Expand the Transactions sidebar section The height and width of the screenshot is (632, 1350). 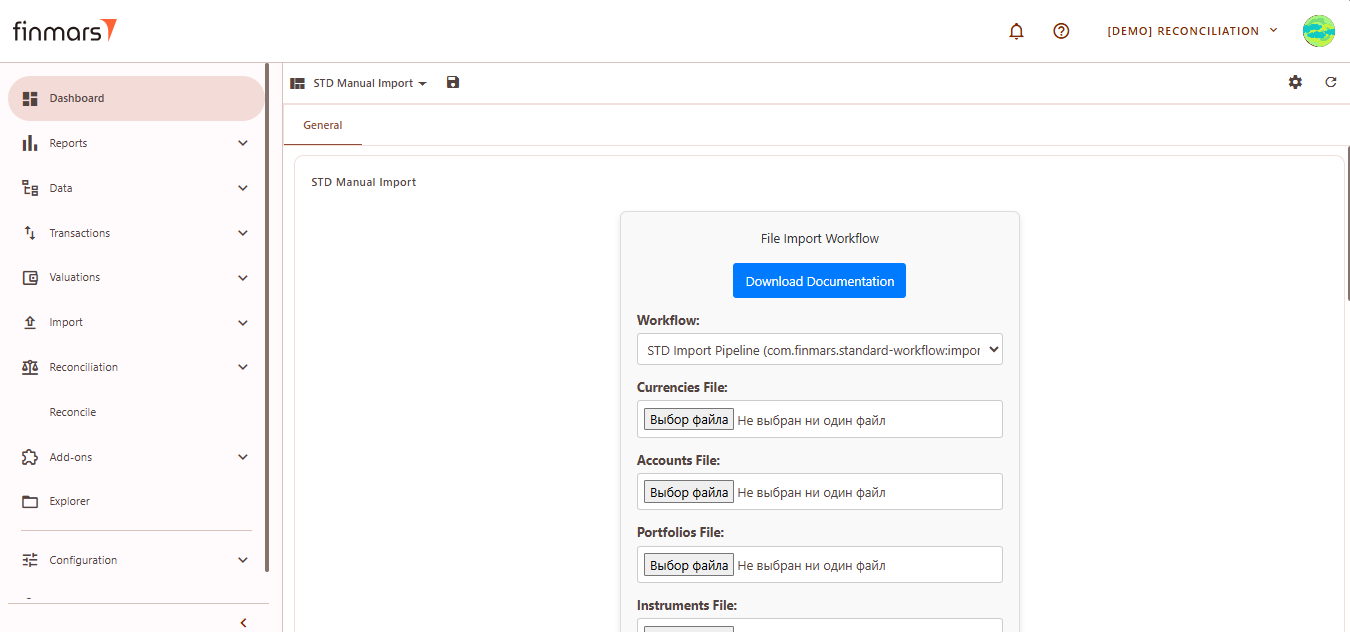(135, 233)
